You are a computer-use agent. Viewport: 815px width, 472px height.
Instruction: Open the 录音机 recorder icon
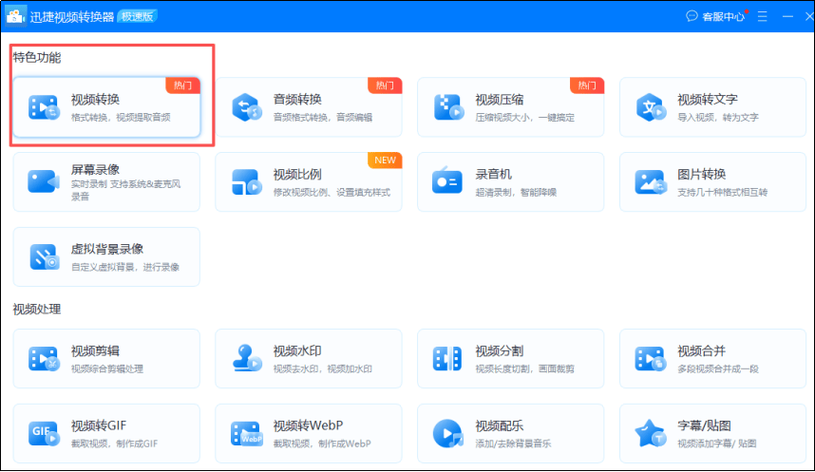tap(447, 180)
